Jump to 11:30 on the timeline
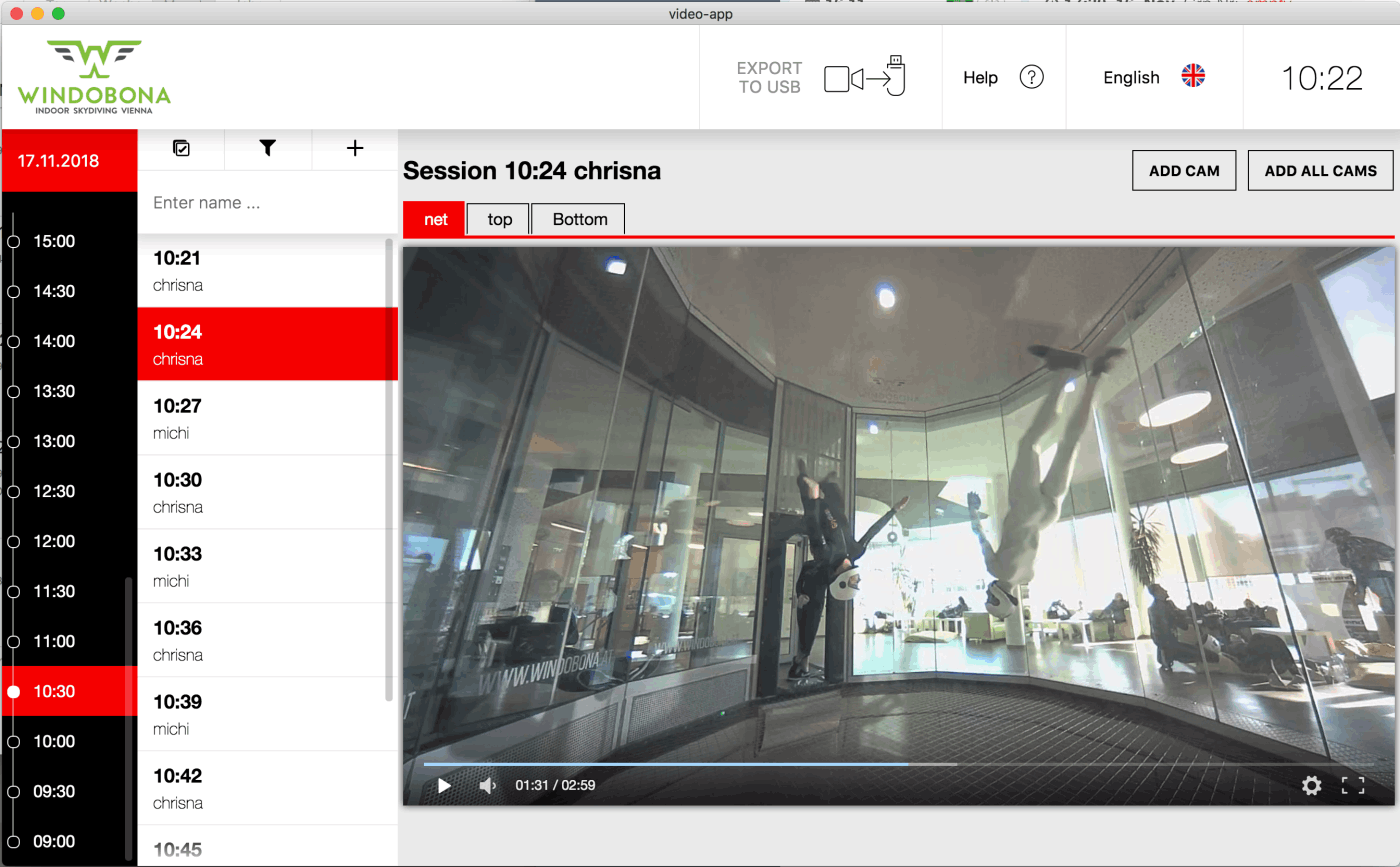 coord(54,591)
